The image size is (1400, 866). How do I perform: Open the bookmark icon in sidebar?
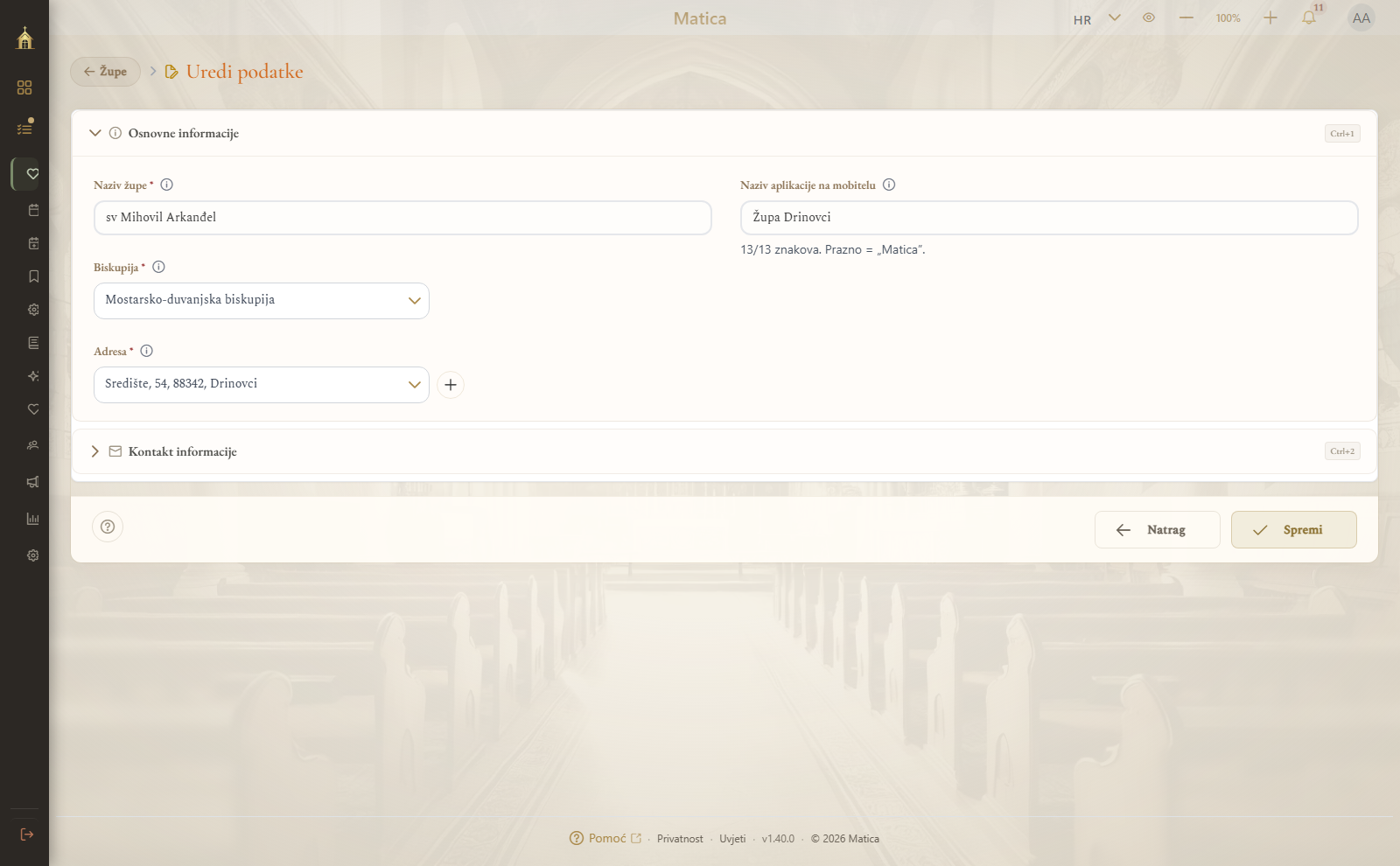tap(33, 276)
